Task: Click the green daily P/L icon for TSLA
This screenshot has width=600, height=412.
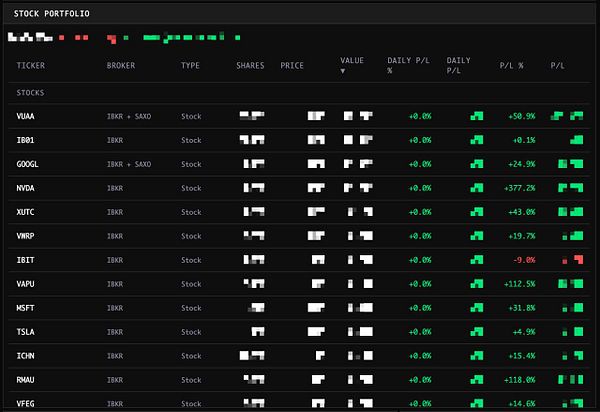Action: pyautogui.click(x=477, y=332)
